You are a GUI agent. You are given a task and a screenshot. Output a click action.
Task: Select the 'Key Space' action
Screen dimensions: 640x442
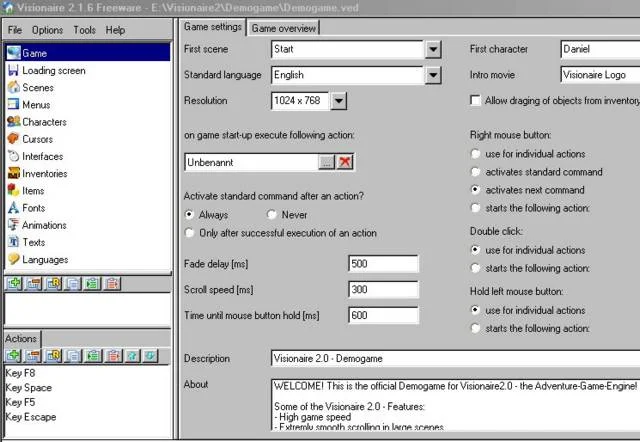(29, 387)
